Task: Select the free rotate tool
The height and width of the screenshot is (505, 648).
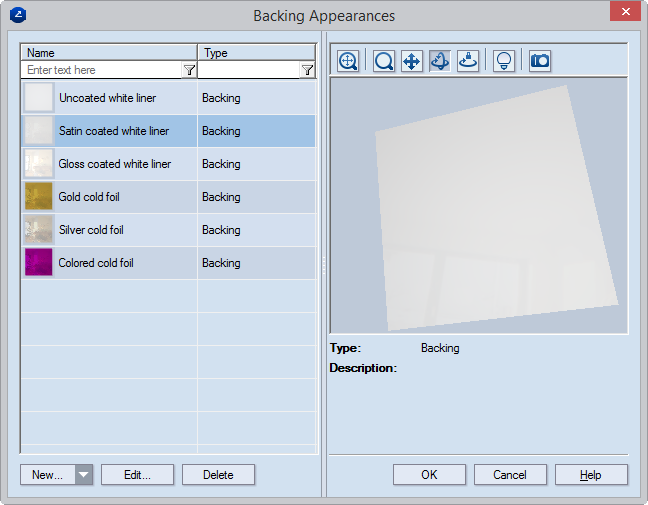Action: tap(439, 61)
